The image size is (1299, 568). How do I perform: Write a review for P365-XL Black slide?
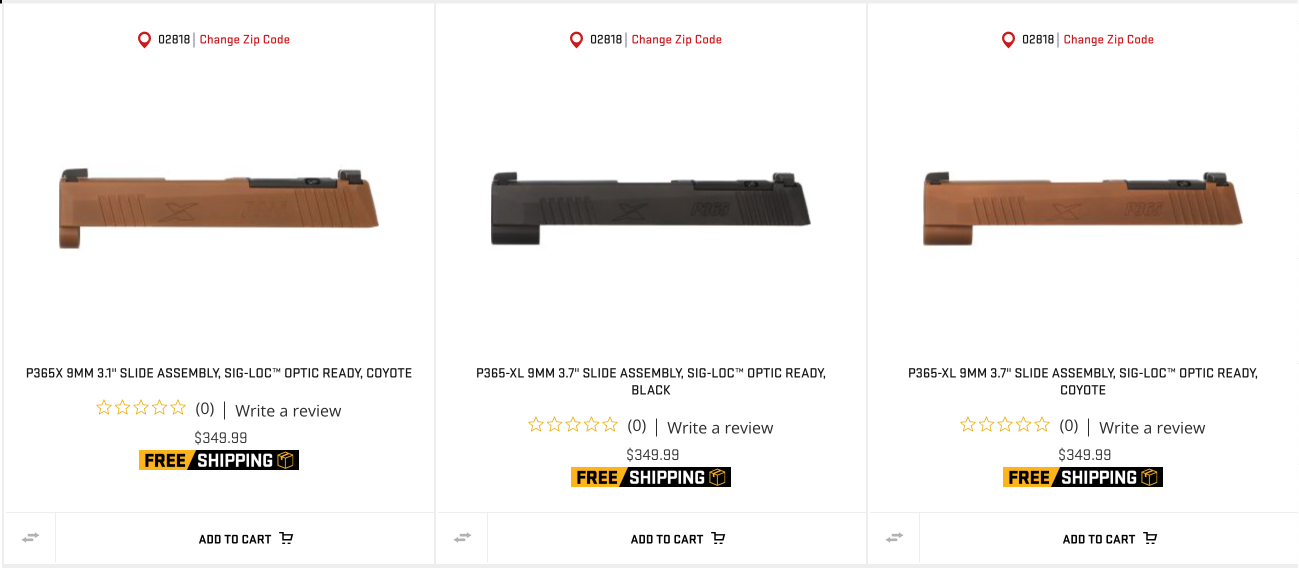tap(720, 428)
